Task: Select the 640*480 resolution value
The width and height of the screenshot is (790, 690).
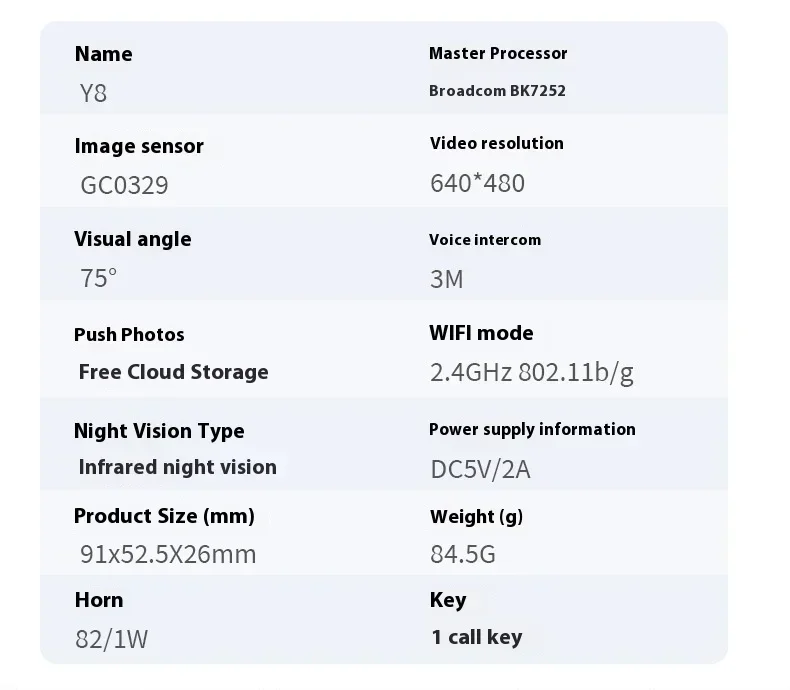Action: (477, 183)
